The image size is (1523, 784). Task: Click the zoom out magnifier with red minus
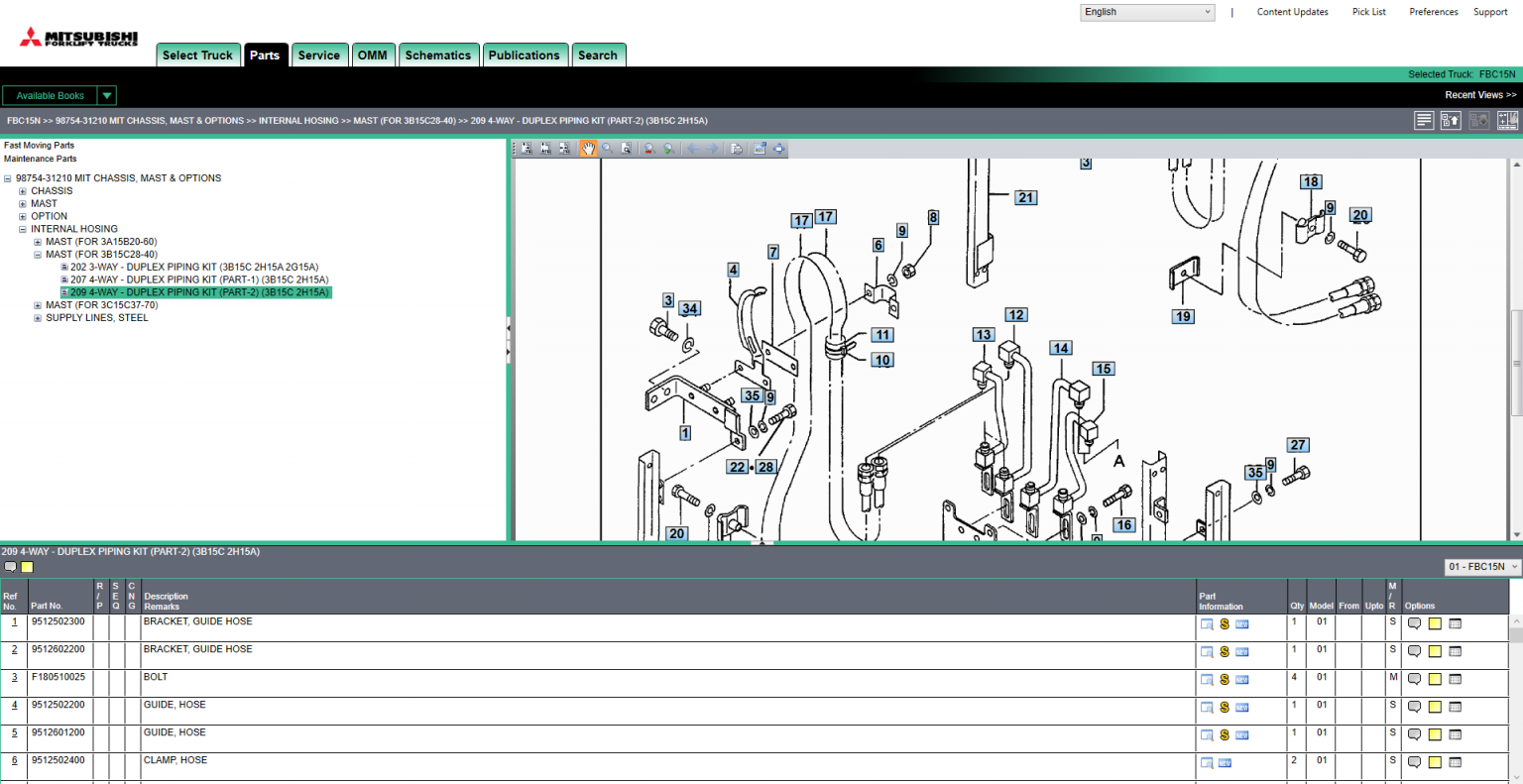[x=648, y=149]
